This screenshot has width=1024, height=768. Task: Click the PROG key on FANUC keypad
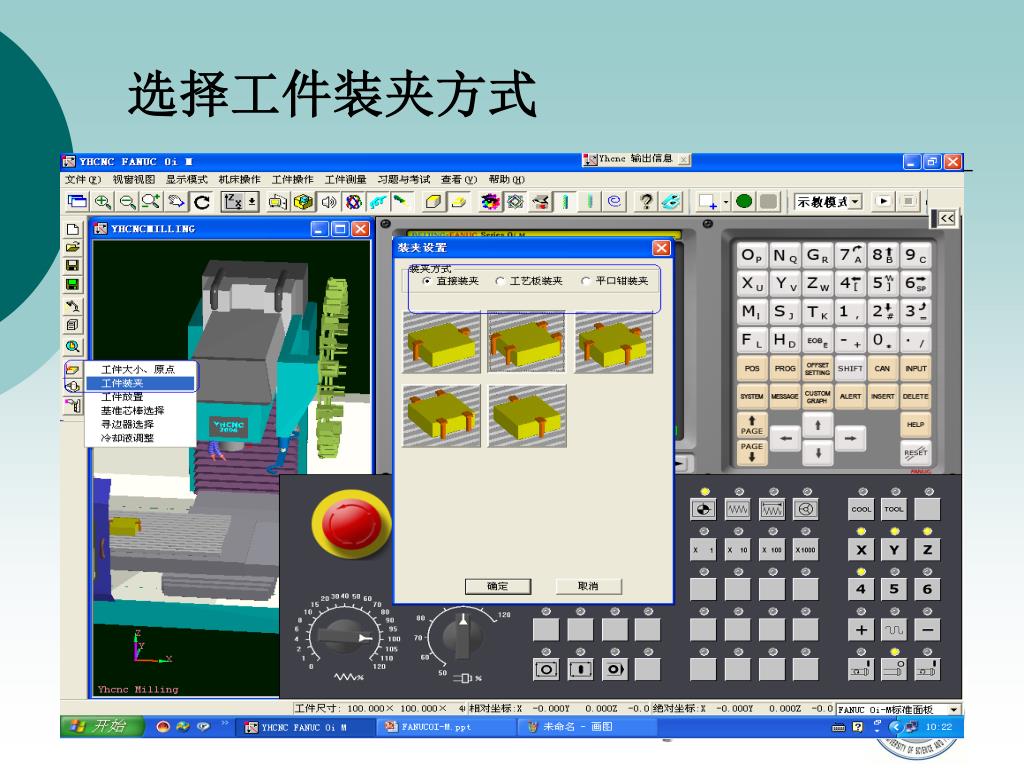(784, 369)
